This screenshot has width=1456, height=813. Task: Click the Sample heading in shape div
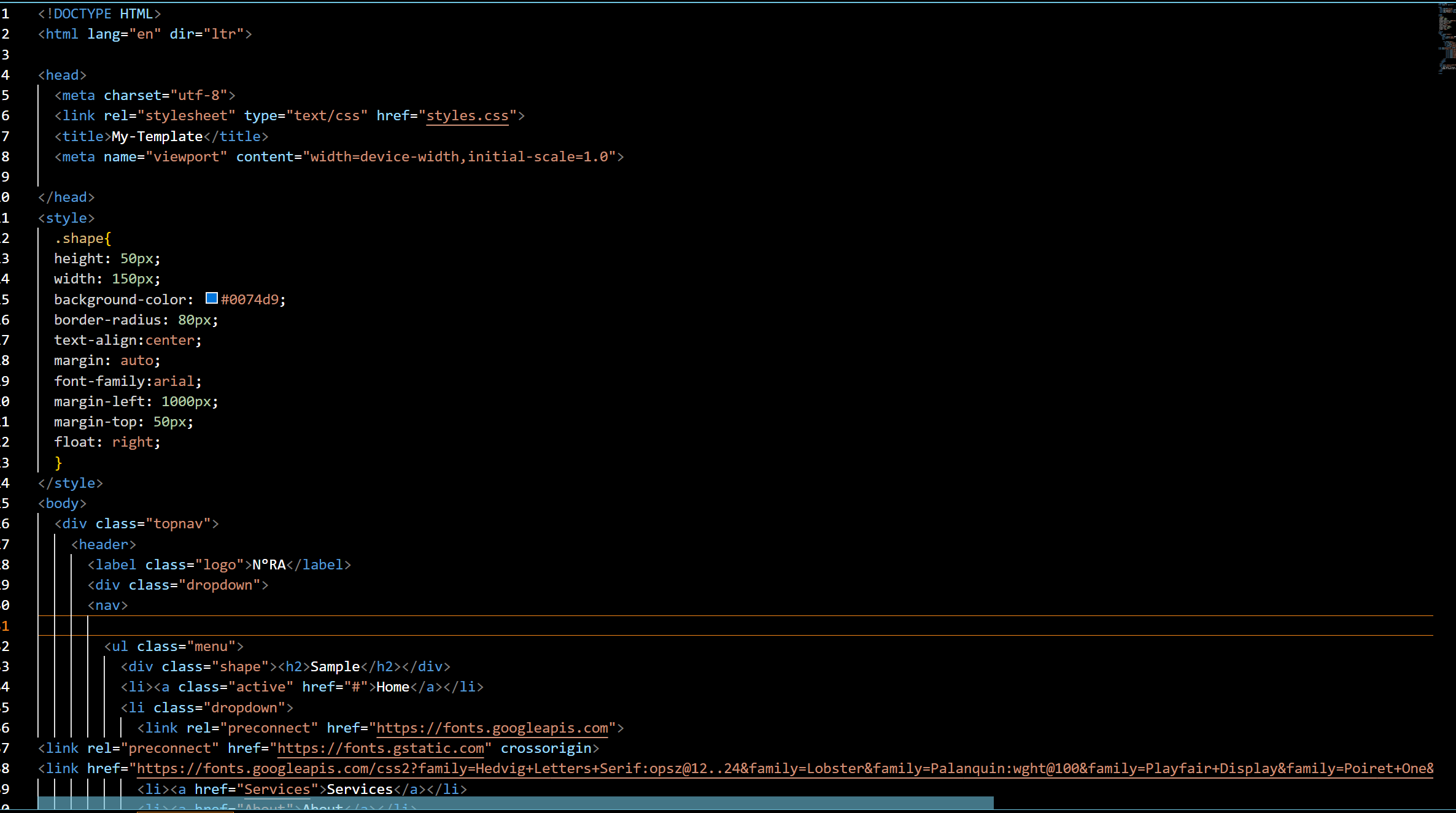coord(335,667)
